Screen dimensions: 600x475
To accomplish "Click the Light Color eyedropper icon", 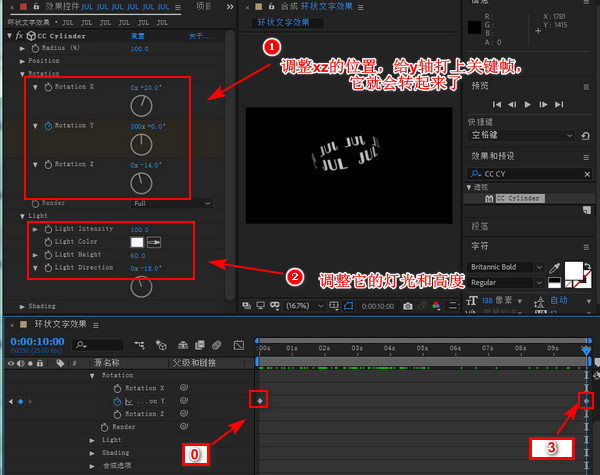I will tap(154, 242).
